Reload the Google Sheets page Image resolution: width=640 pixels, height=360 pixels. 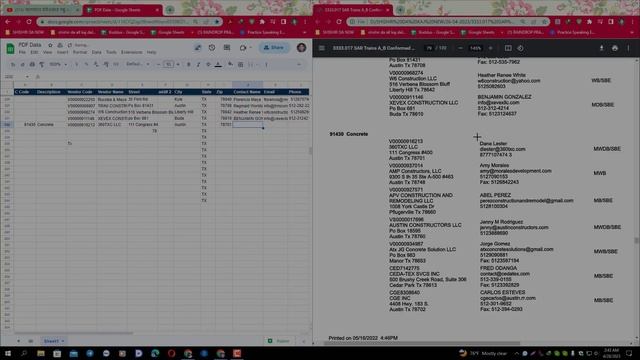(x=29, y=22)
